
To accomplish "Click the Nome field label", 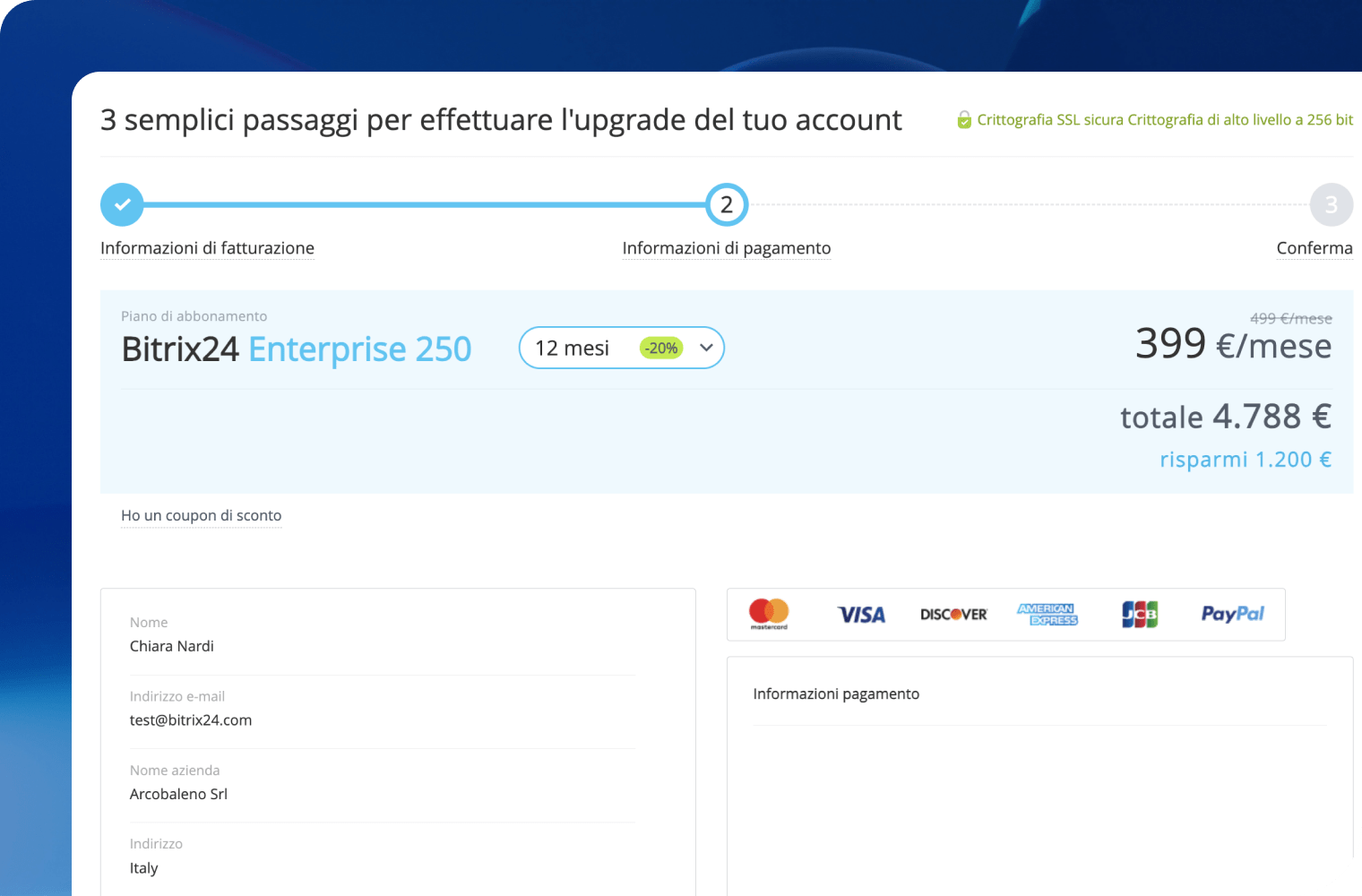I will (149, 623).
